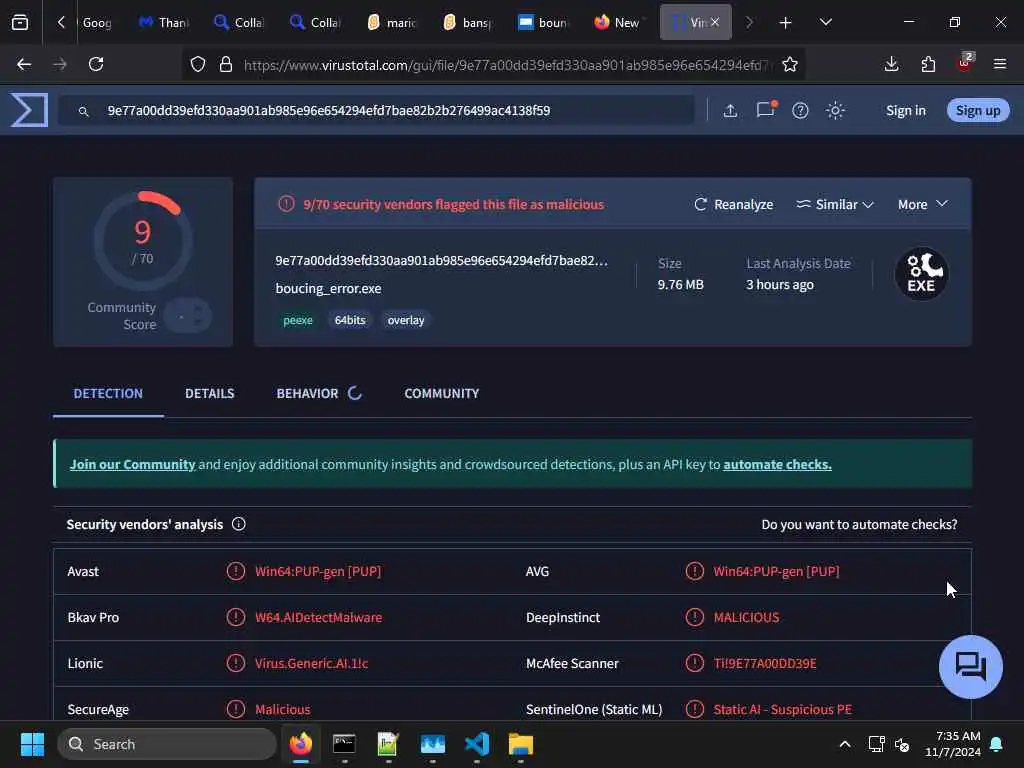Click the Sign in link
Viewport: 1024px width, 768px height.
coord(906,110)
